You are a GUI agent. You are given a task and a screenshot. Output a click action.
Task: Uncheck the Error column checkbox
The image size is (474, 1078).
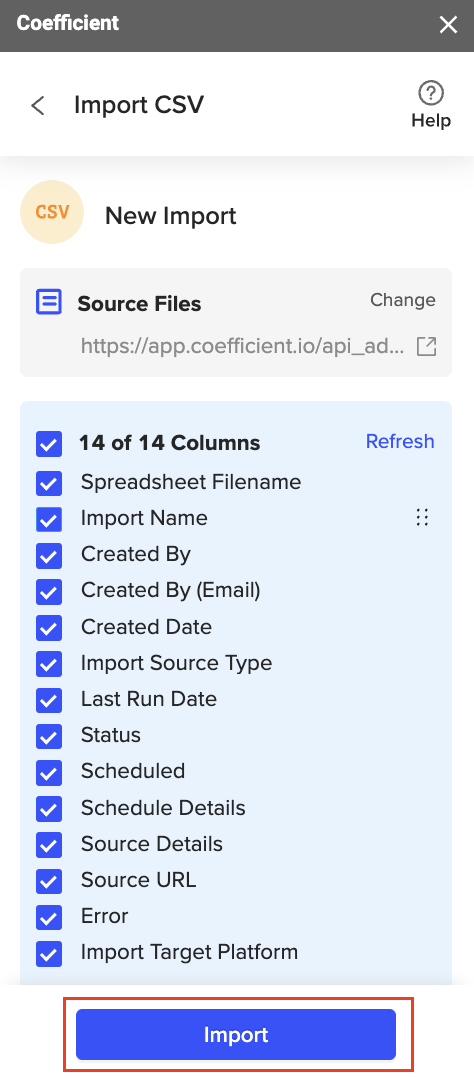49,917
